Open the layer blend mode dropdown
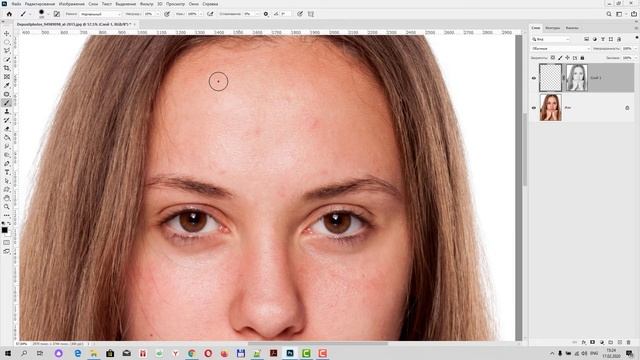 point(561,49)
